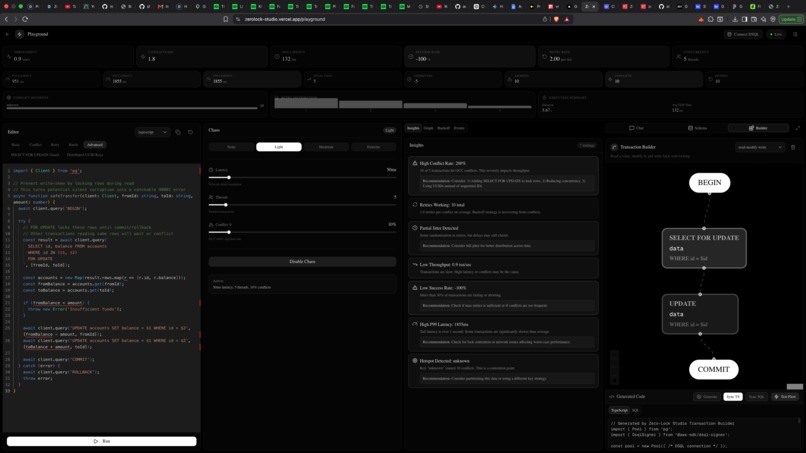Screen dimensions: 806x453
Task: Click the Run button below the editor
Action: coord(102,441)
